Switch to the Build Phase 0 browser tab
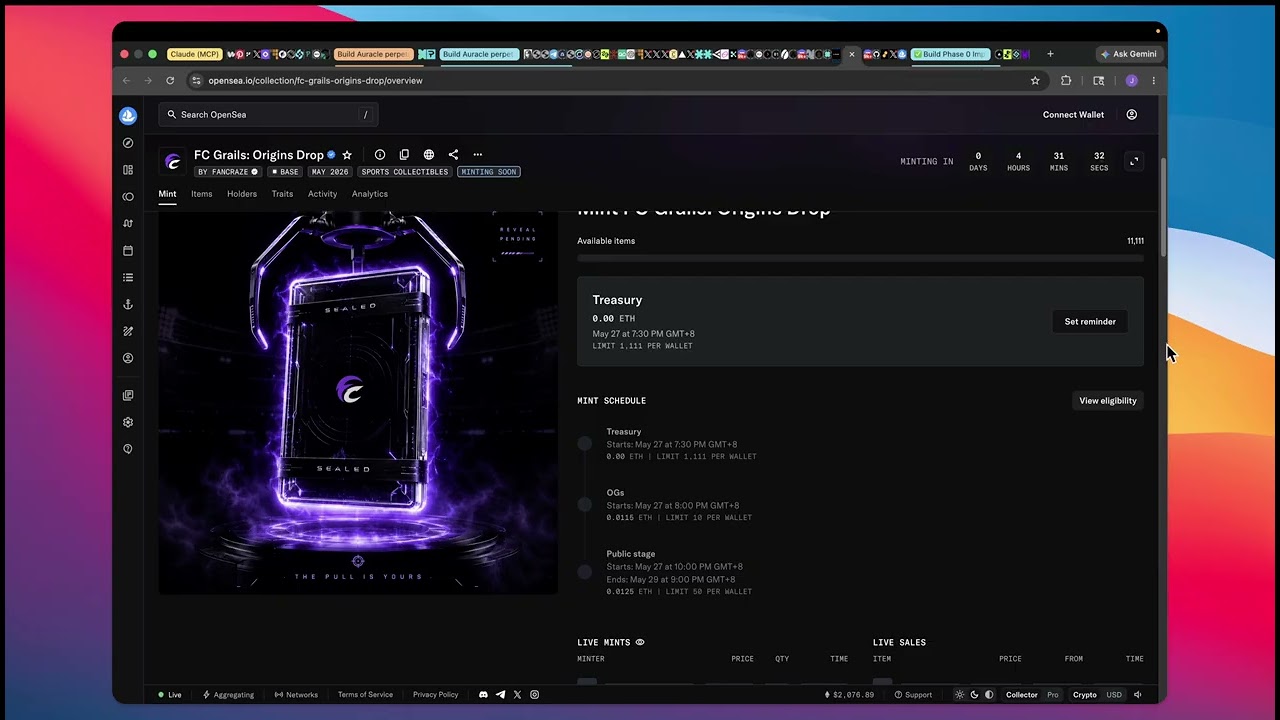Viewport: 1280px width, 720px height. [950, 54]
